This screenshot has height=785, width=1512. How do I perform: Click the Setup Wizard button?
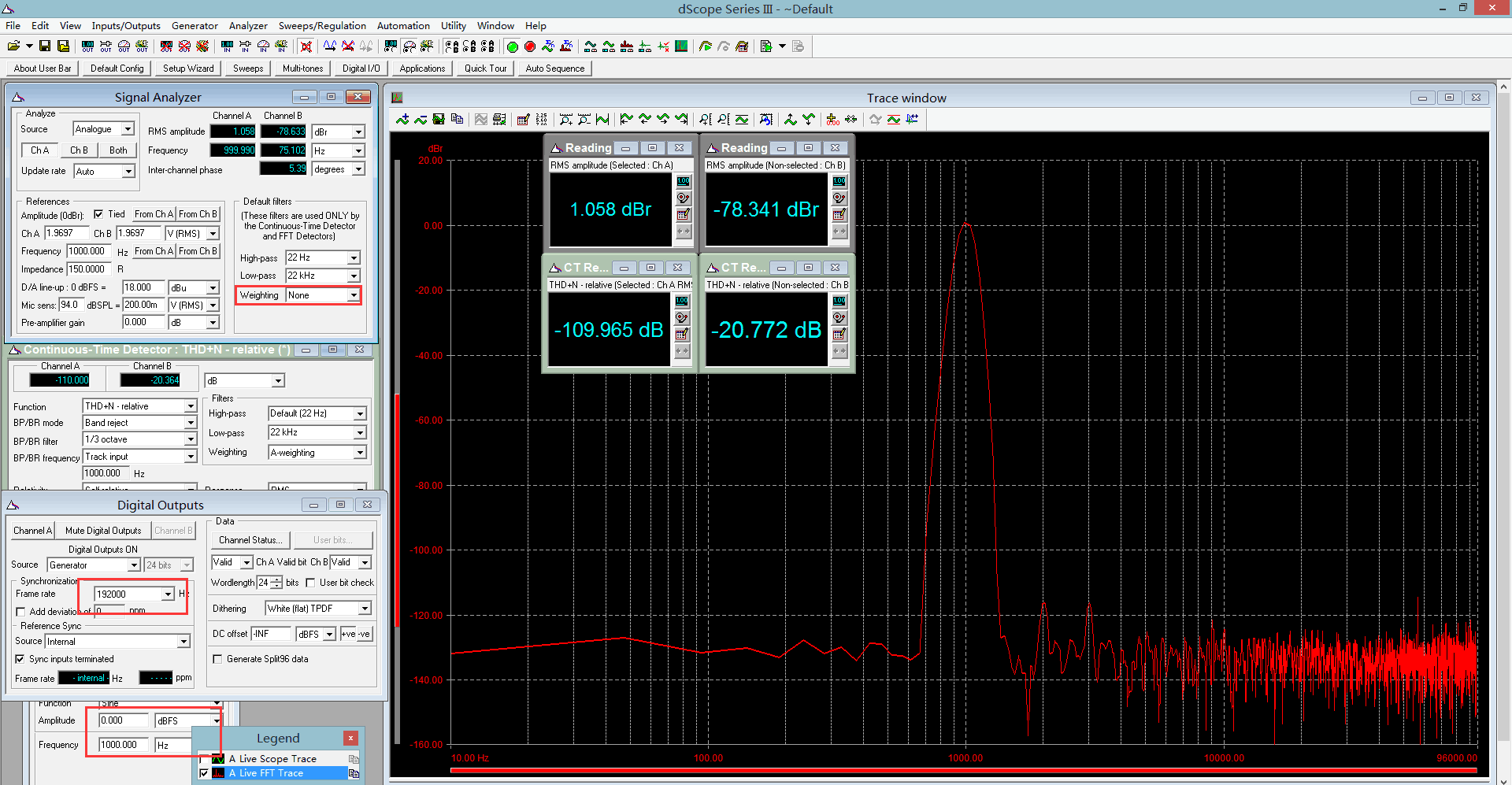tap(188, 69)
